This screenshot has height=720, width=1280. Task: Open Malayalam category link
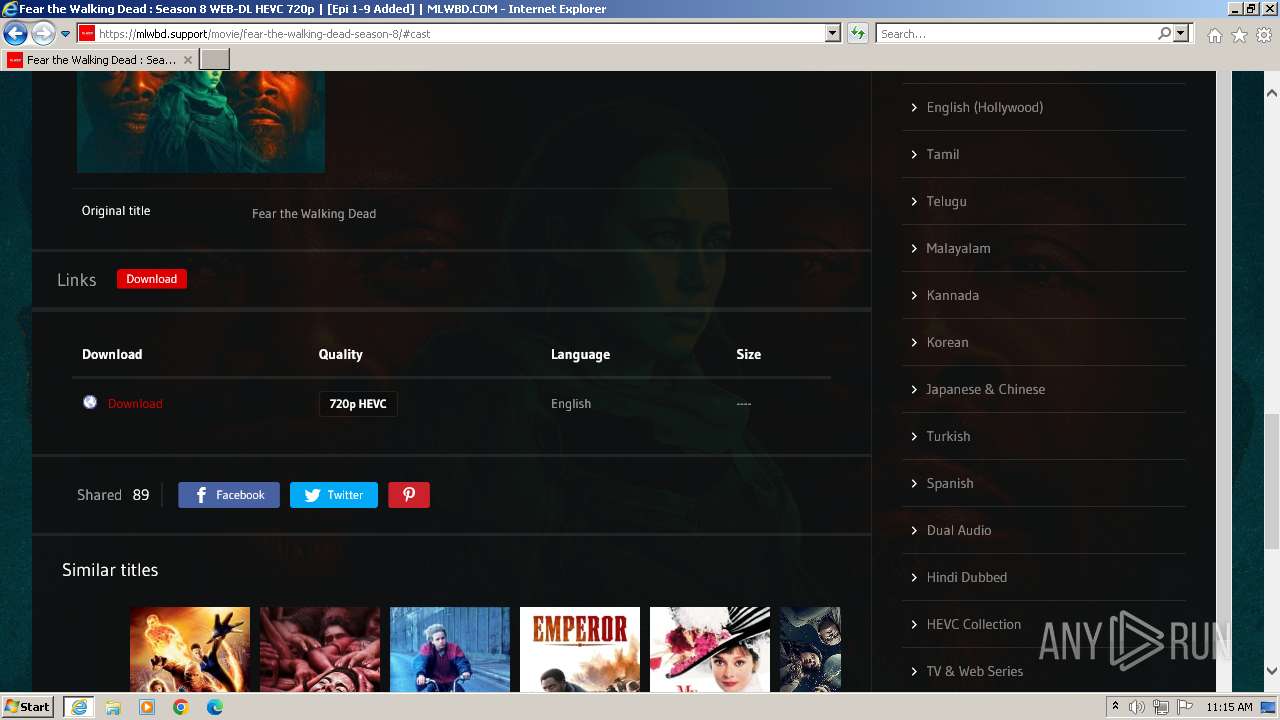pos(958,248)
